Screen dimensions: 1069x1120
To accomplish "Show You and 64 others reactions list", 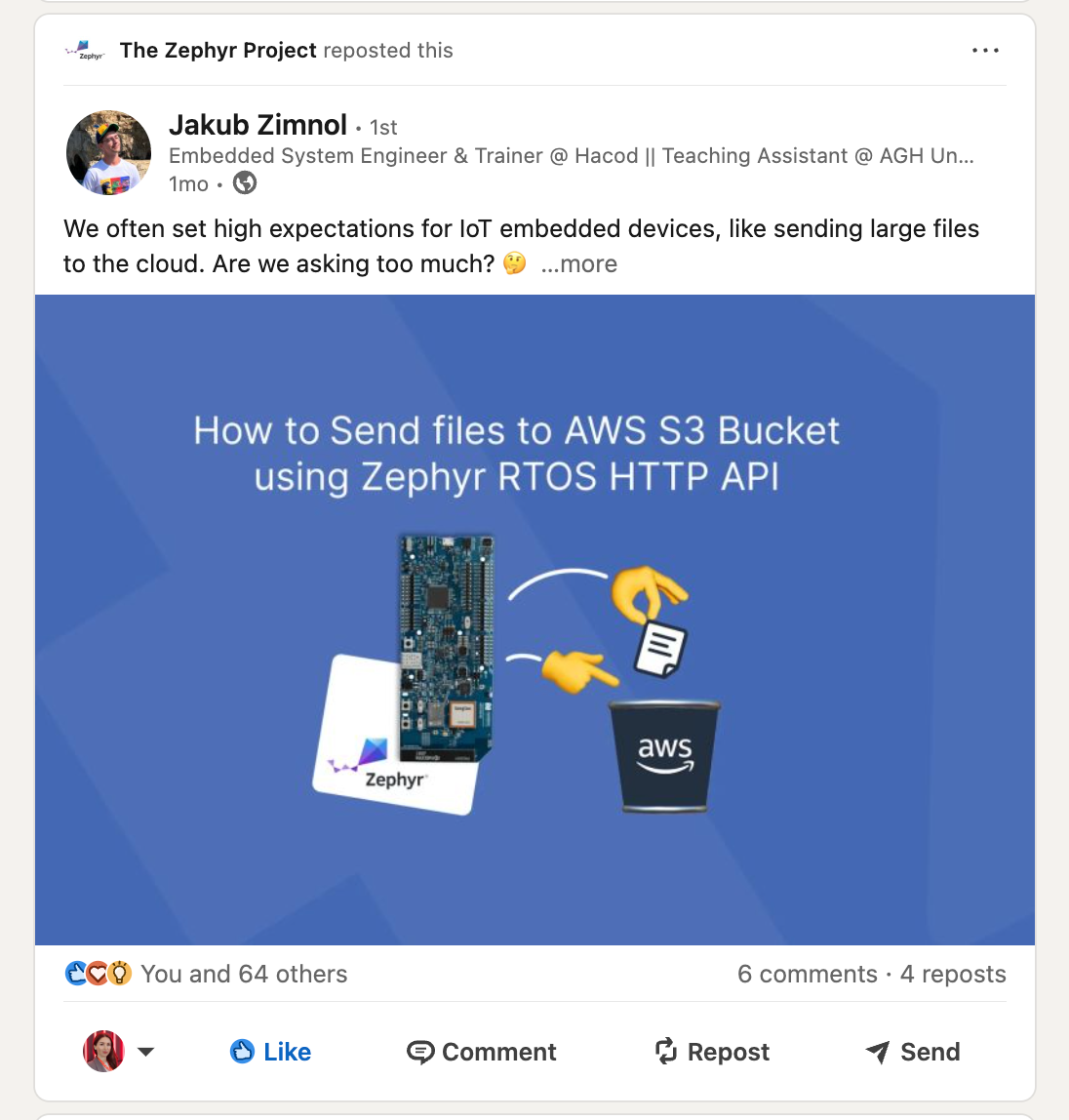I will click(x=244, y=974).
